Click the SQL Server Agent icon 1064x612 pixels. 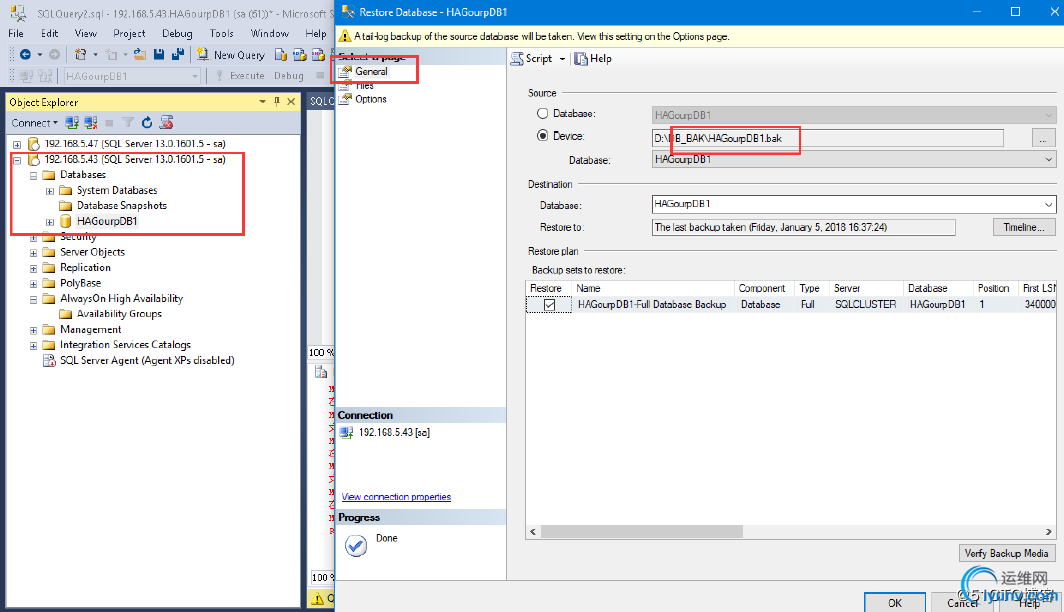(49, 360)
